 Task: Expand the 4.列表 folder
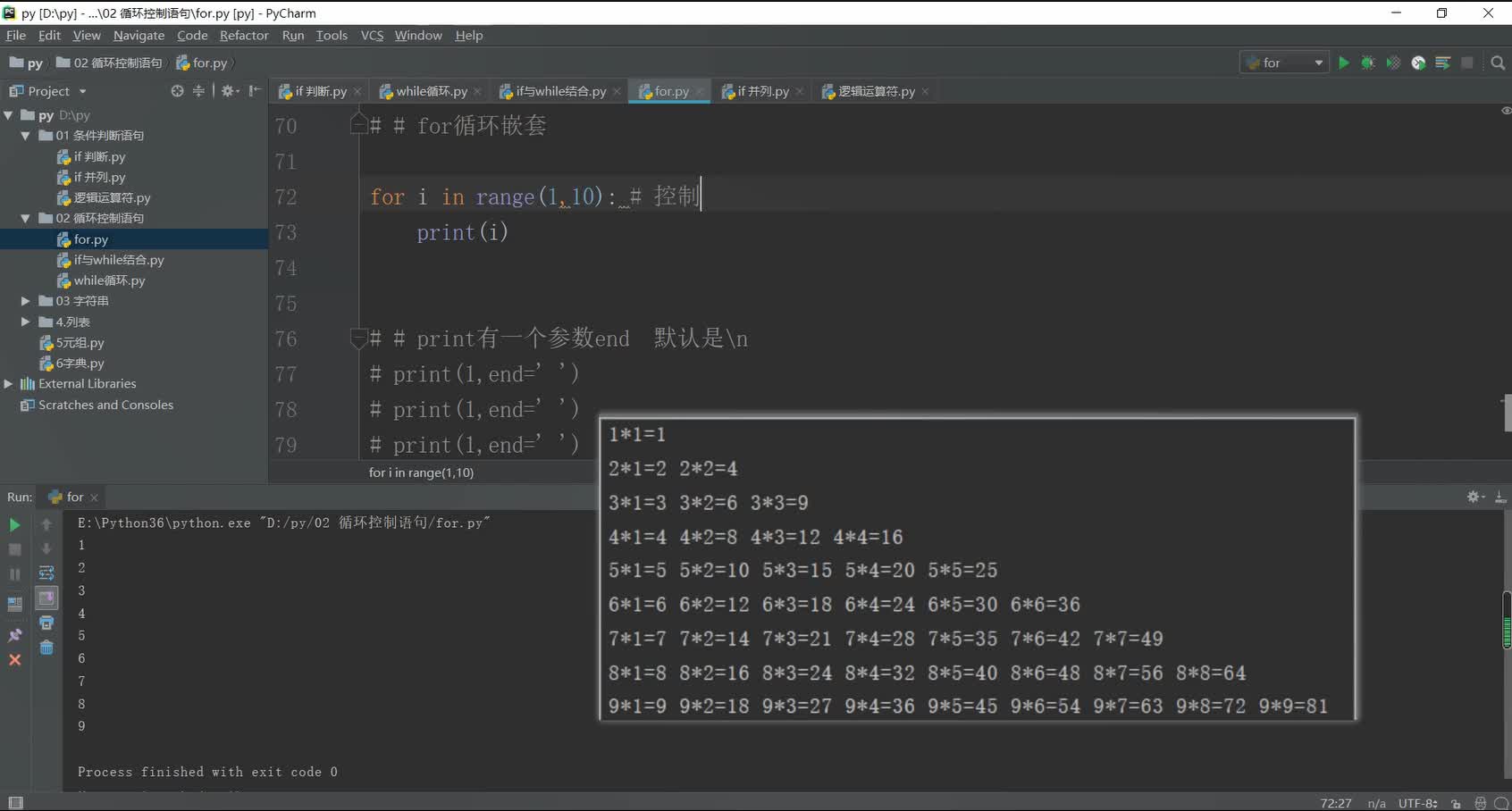click(26, 322)
